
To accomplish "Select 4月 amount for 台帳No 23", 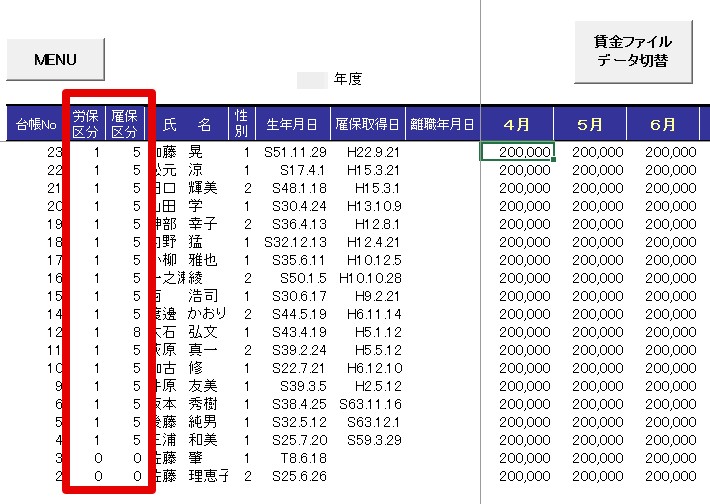I will click(517, 152).
